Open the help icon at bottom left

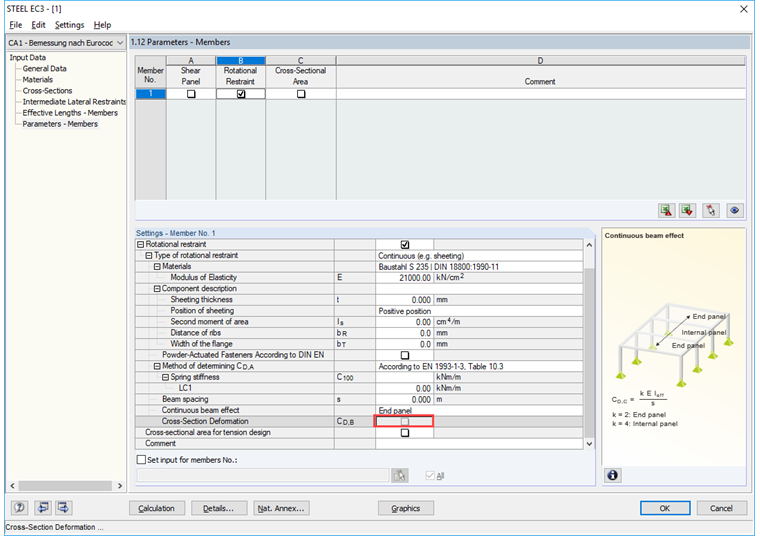pos(19,507)
